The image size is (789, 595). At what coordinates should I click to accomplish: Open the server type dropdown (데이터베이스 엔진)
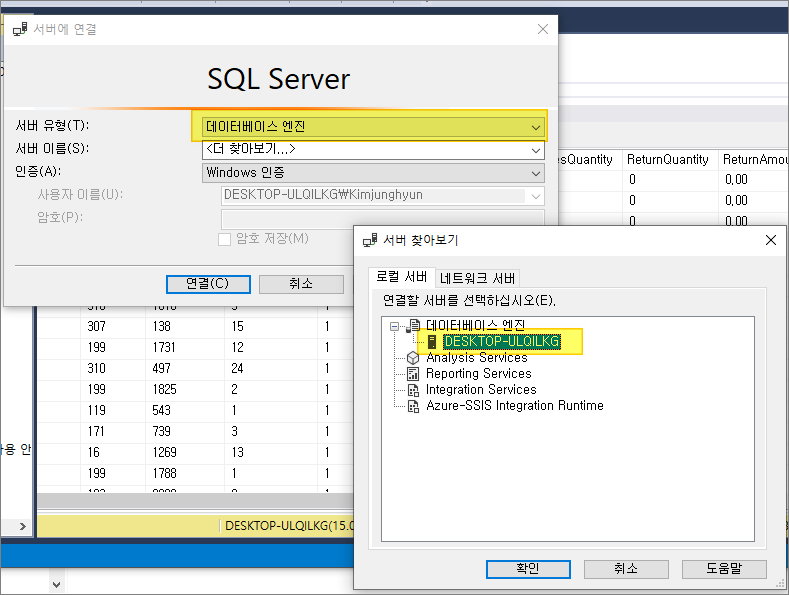[x=373, y=126]
